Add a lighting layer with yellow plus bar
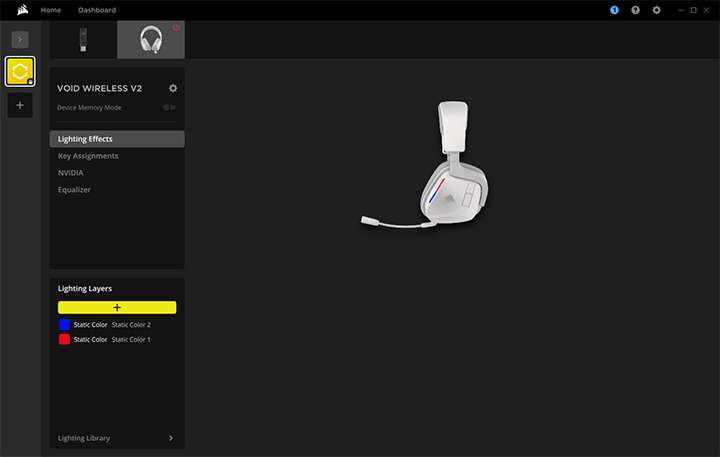The height and width of the screenshot is (457, 720). tap(117, 308)
